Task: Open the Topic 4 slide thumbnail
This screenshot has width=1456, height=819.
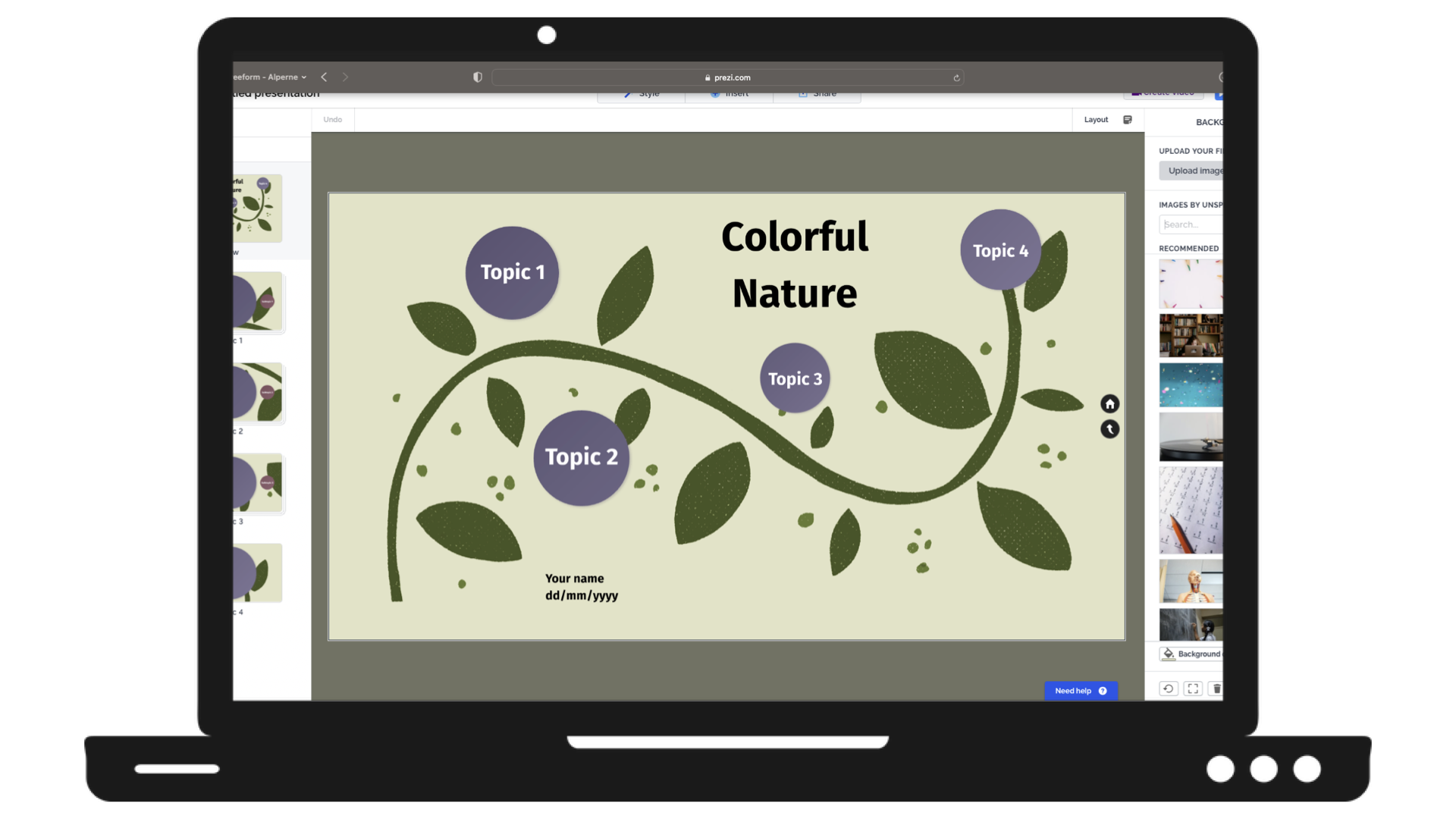Action: coord(258,573)
